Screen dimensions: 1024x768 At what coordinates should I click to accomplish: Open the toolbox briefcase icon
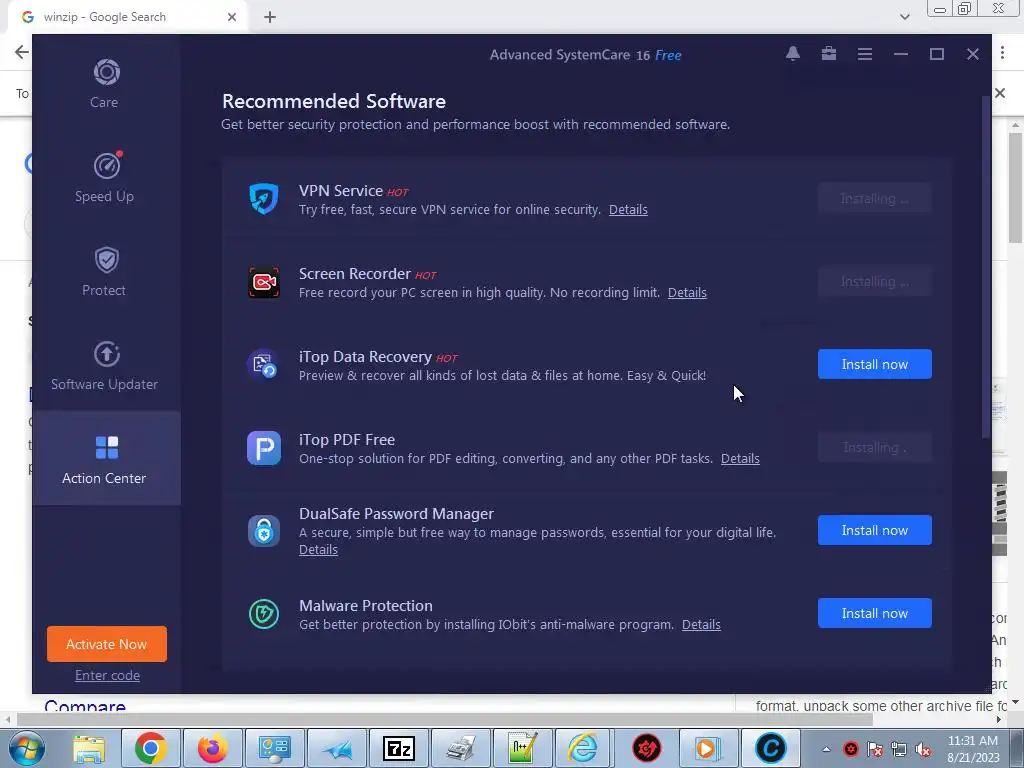pyautogui.click(x=829, y=54)
